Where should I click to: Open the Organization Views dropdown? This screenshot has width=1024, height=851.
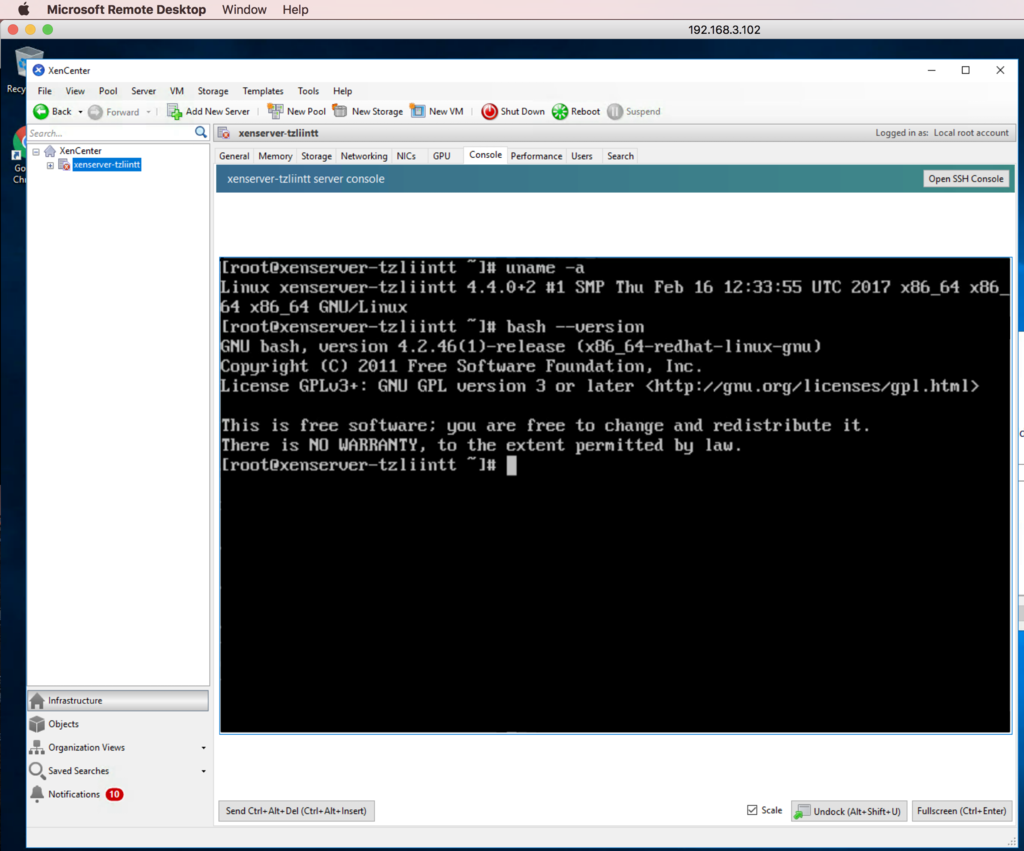[x=203, y=747]
